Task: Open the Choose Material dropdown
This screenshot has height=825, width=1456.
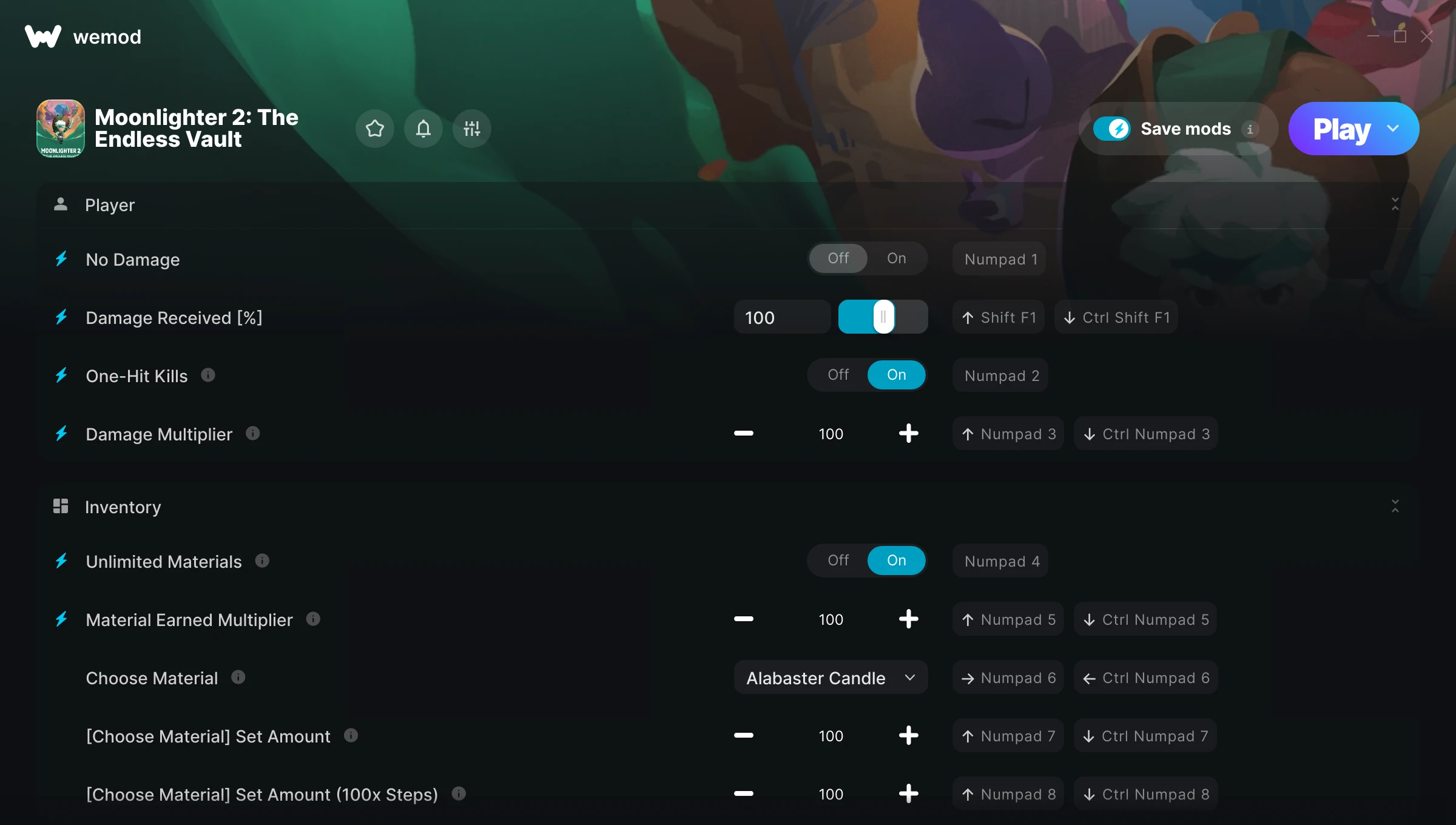Action: [831, 678]
